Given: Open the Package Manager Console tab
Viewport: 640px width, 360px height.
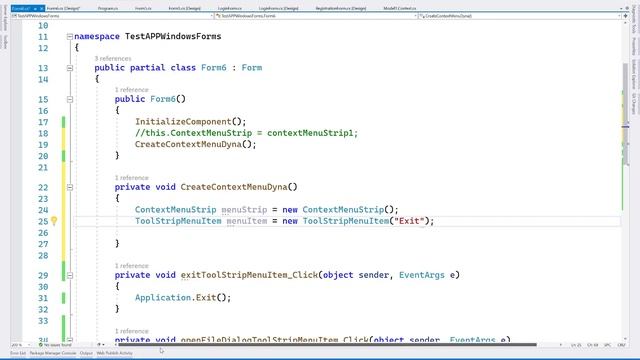Looking at the screenshot, I should coord(53,353).
